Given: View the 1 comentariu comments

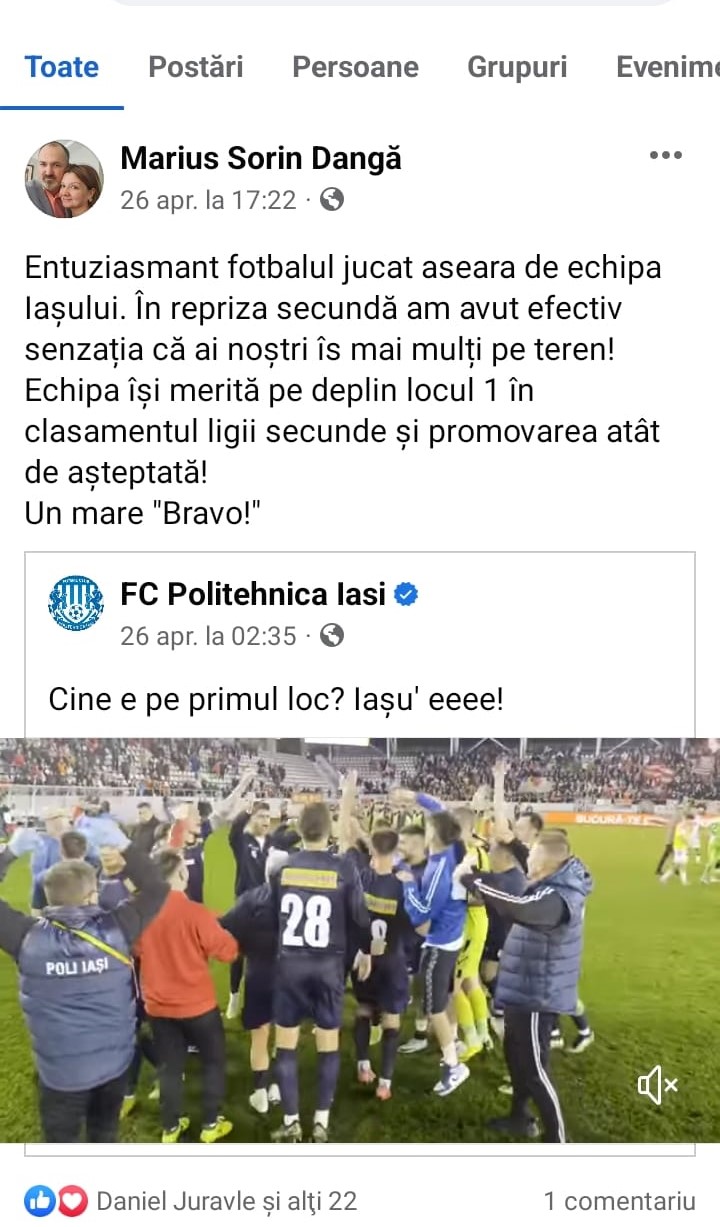Looking at the screenshot, I should 619,1200.
